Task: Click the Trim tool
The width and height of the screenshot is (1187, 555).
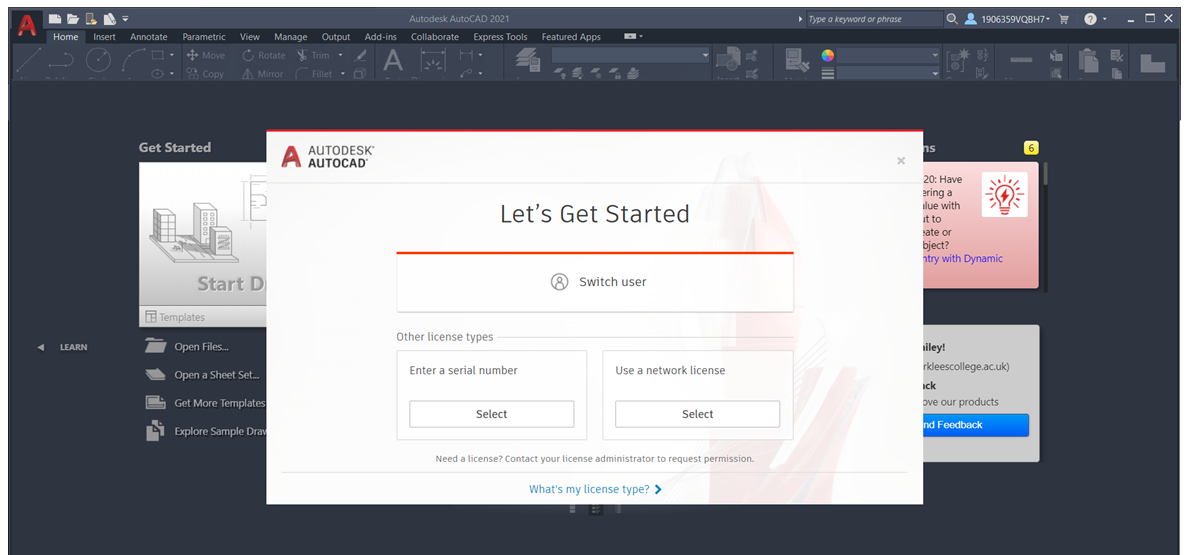Action: coord(313,55)
